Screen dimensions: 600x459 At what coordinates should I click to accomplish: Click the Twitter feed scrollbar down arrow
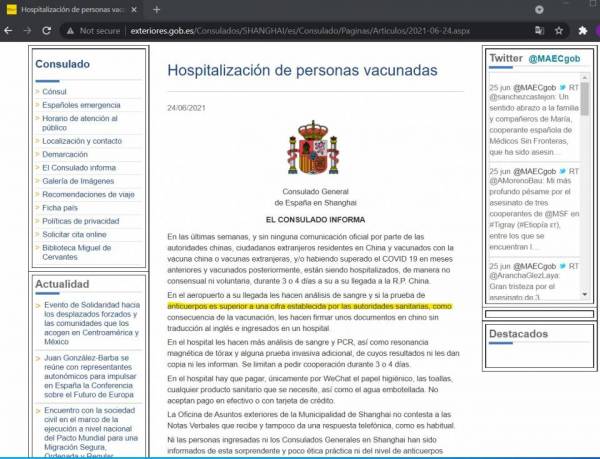click(585, 294)
